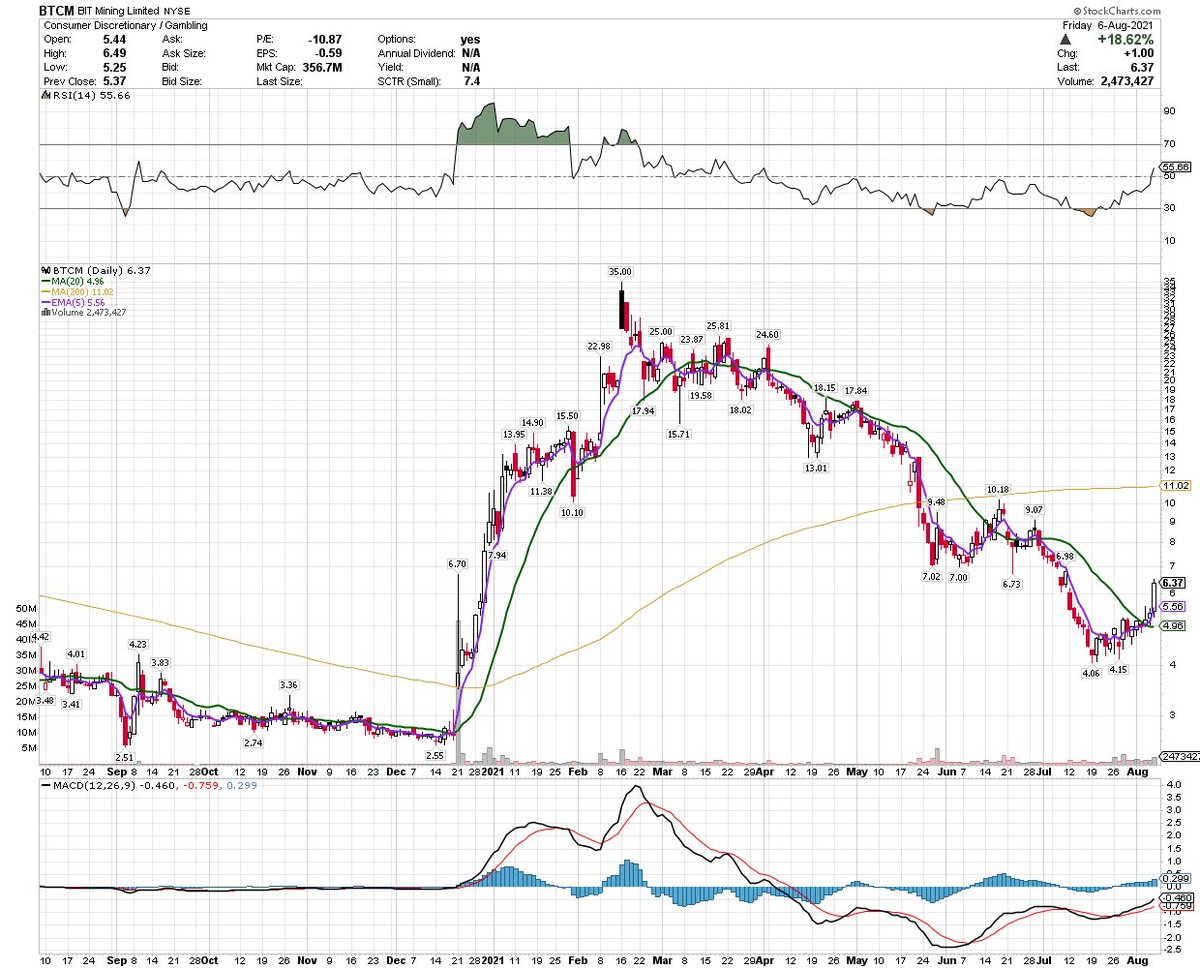Select the BIT Mining Limited company name
This screenshot has height=969, width=1200.
click(x=120, y=9)
